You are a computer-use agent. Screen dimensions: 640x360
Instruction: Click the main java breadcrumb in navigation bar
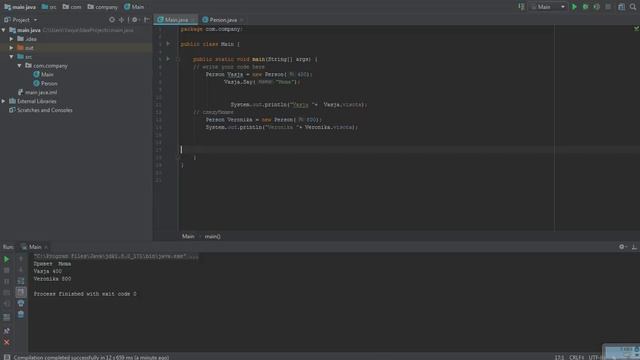point(20,7)
